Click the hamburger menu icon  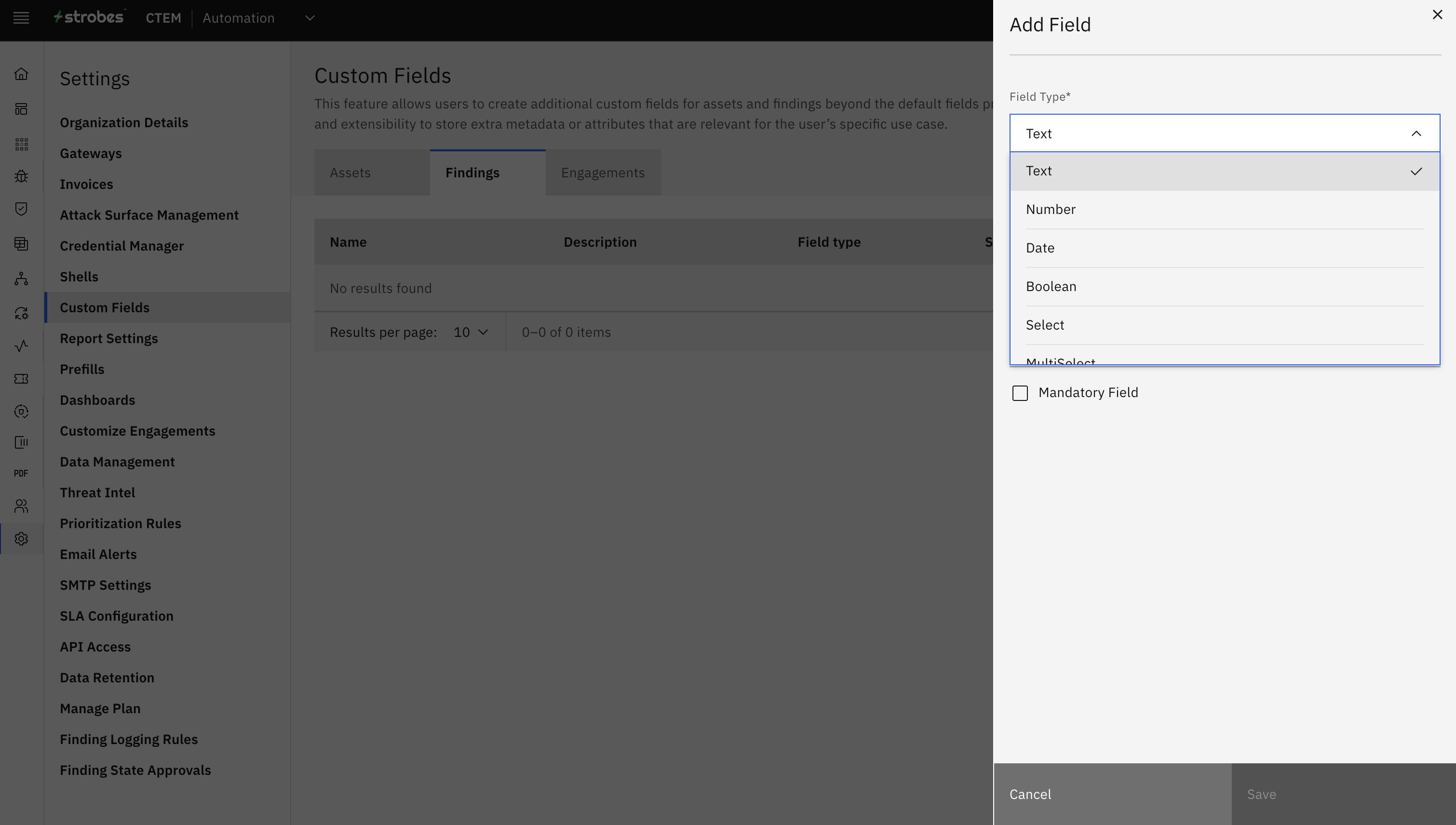(21, 18)
